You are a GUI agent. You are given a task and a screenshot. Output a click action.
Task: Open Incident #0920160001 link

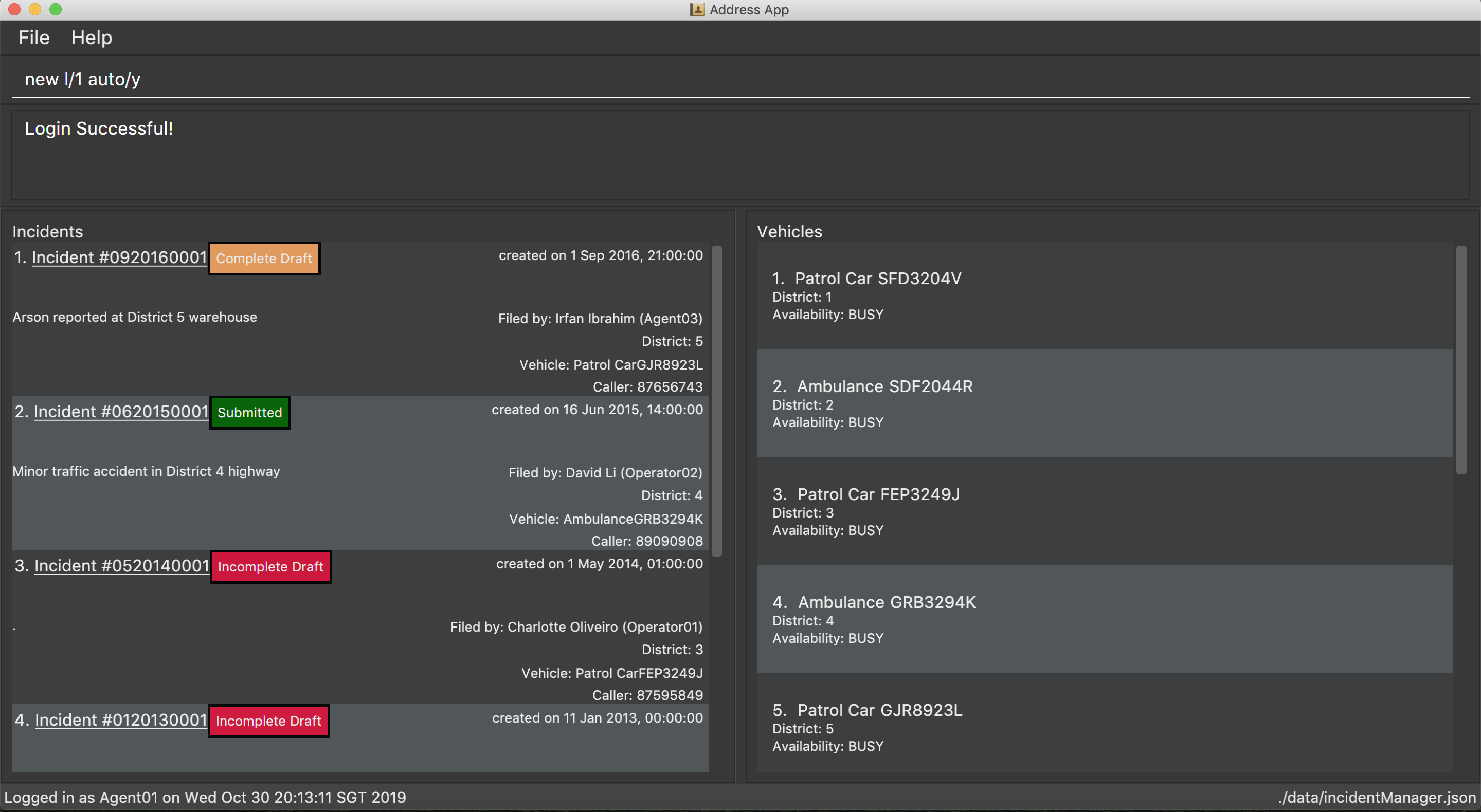[119, 257]
